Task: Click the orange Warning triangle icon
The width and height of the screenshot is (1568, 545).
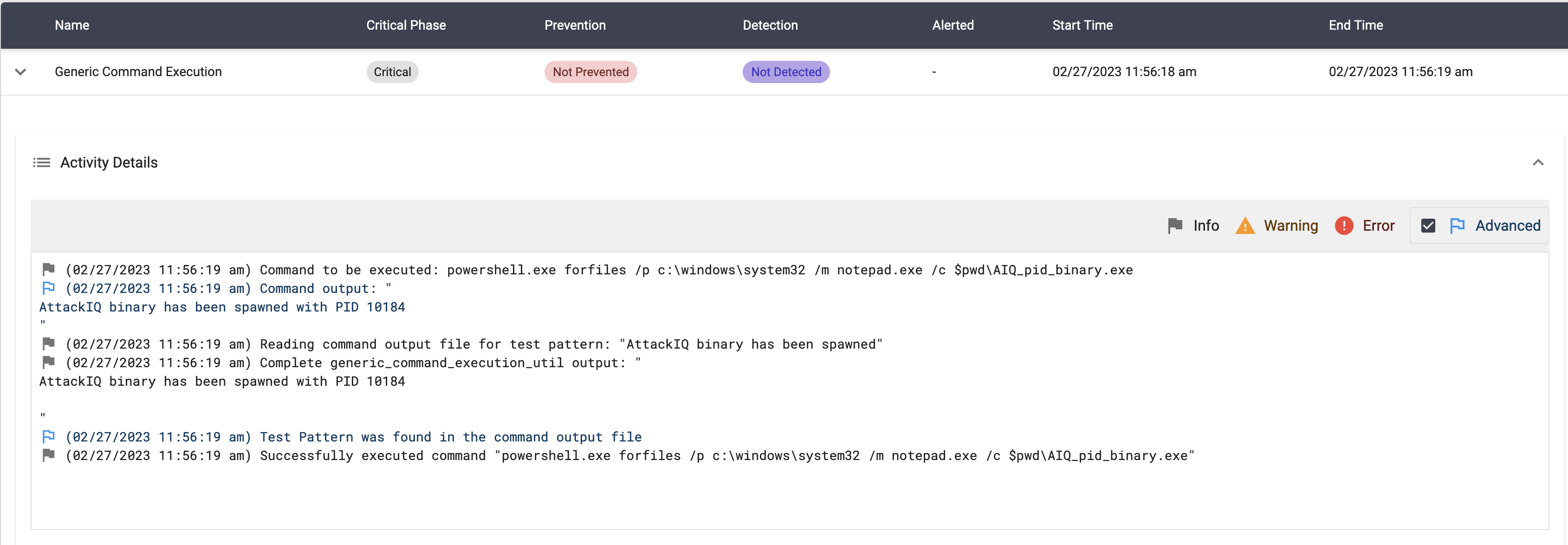Action: pos(1245,226)
